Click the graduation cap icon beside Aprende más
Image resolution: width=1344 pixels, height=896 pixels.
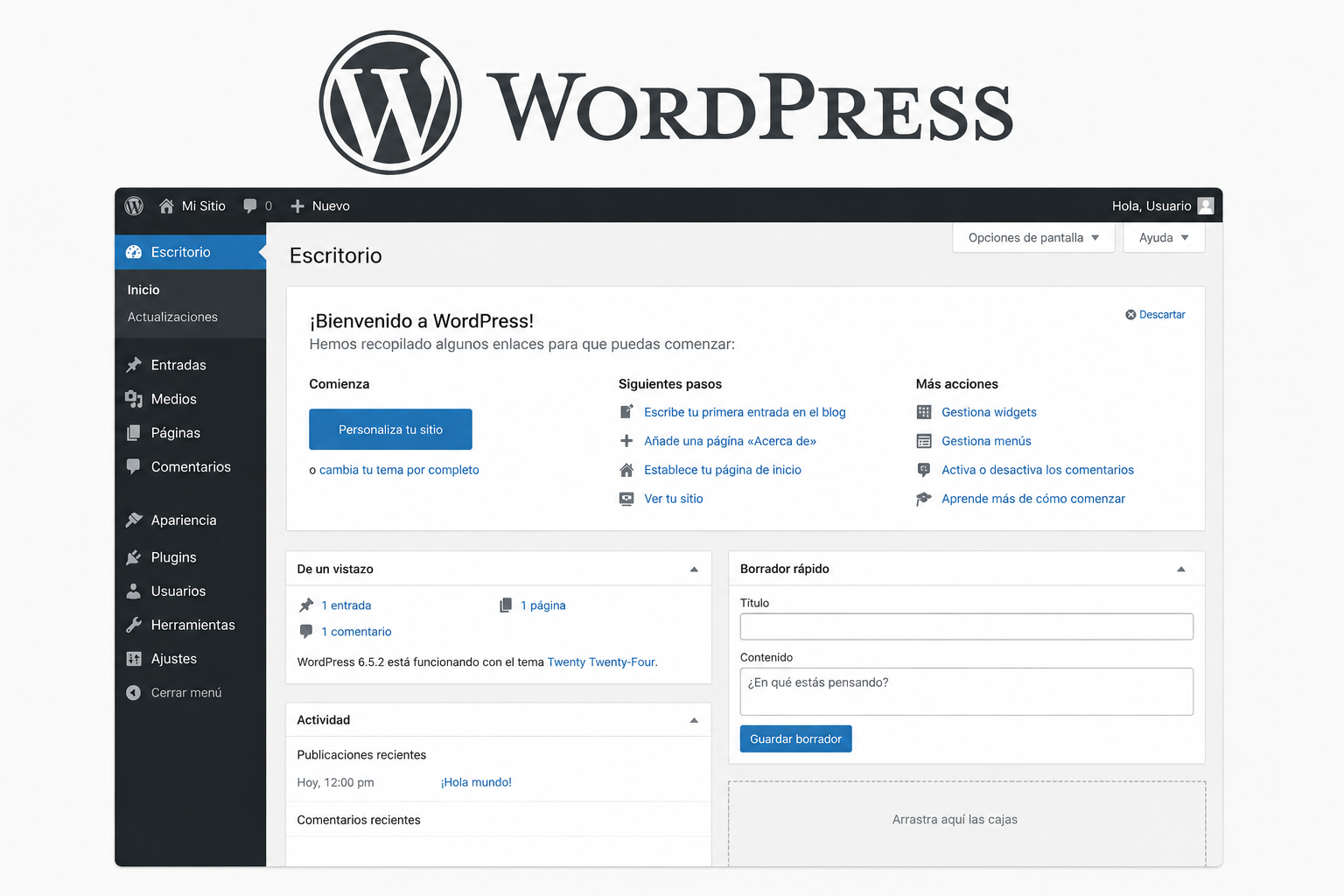click(924, 499)
